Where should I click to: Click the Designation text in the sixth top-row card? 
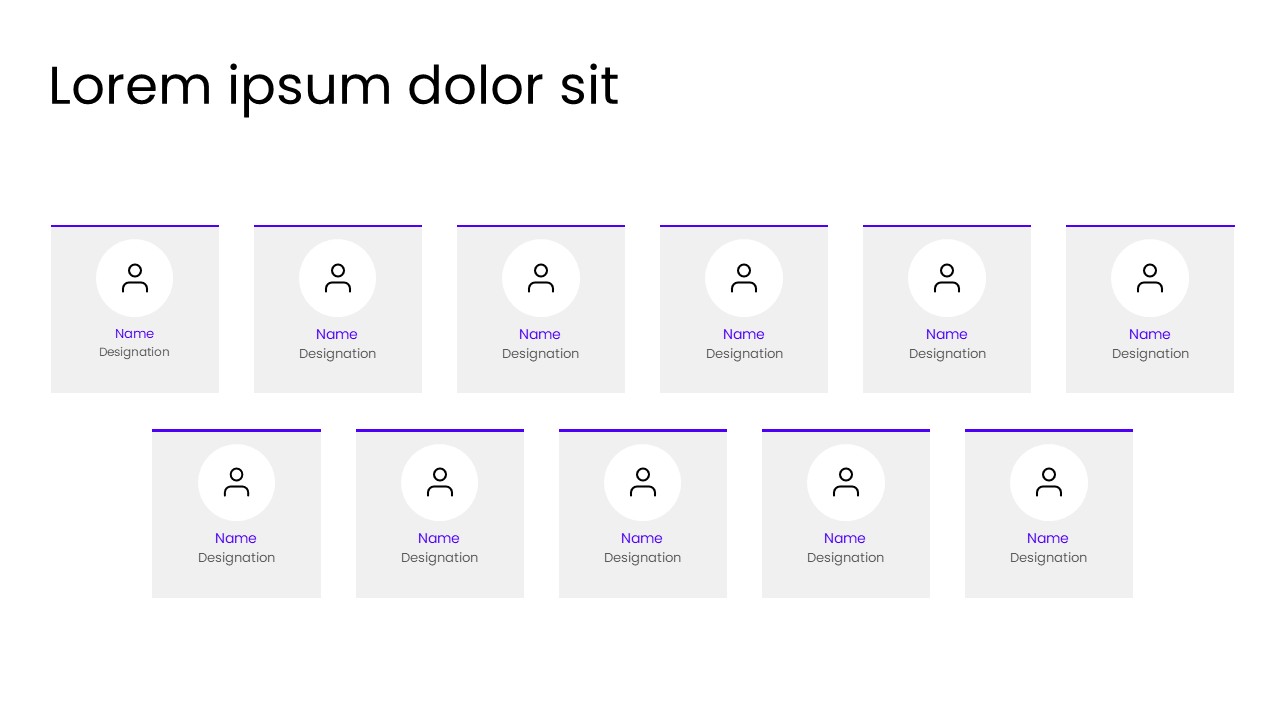pos(1150,354)
